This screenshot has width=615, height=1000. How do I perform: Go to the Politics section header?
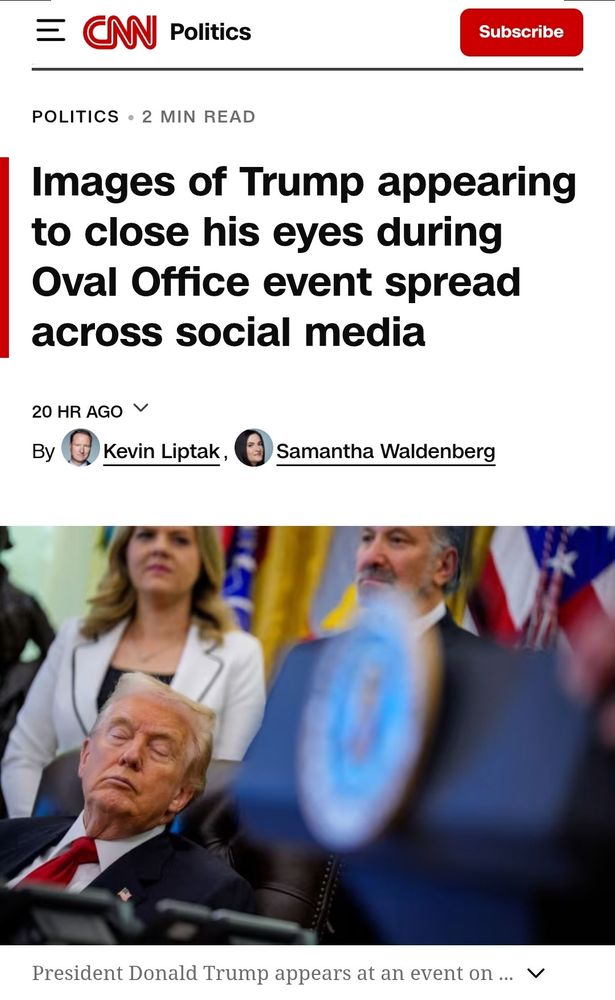click(211, 32)
